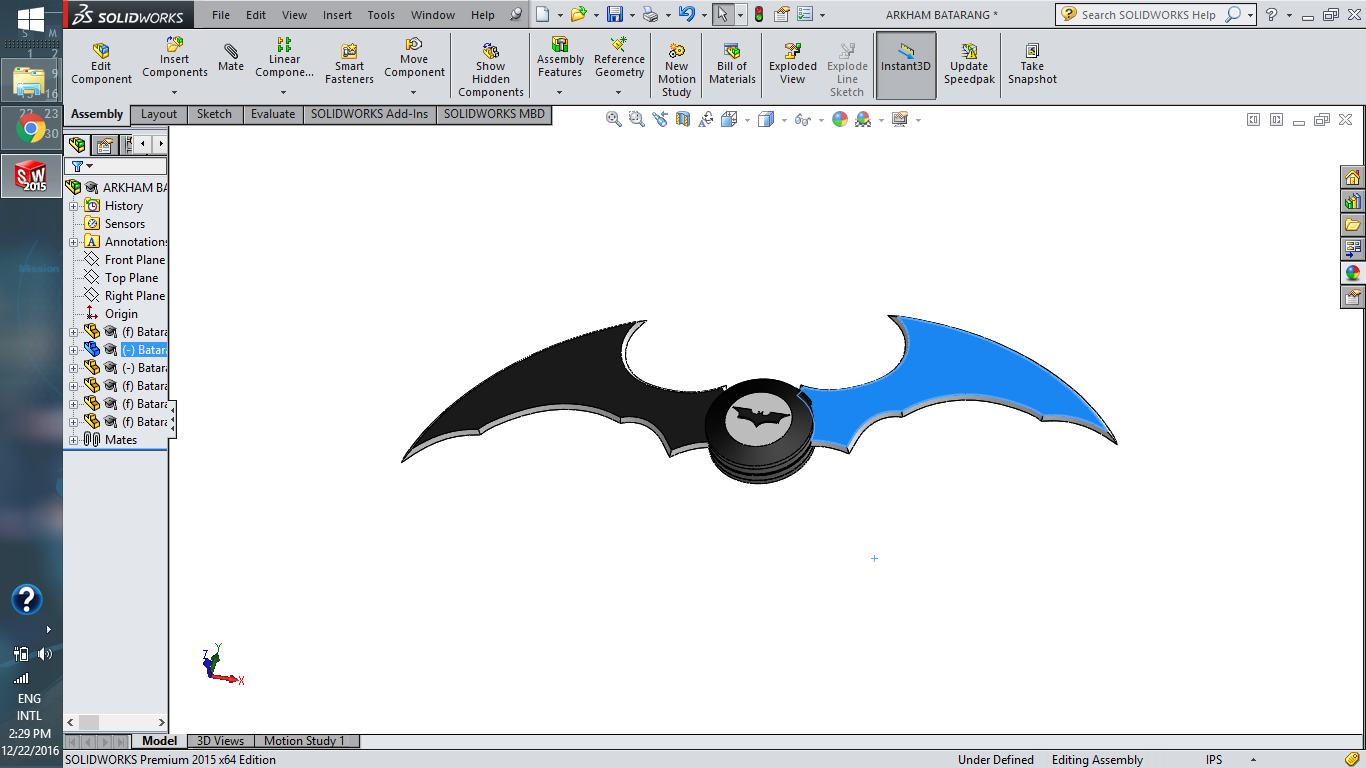Open the View Palette task pane tab
The width and height of the screenshot is (1366, 768).
coord(1353,248)
